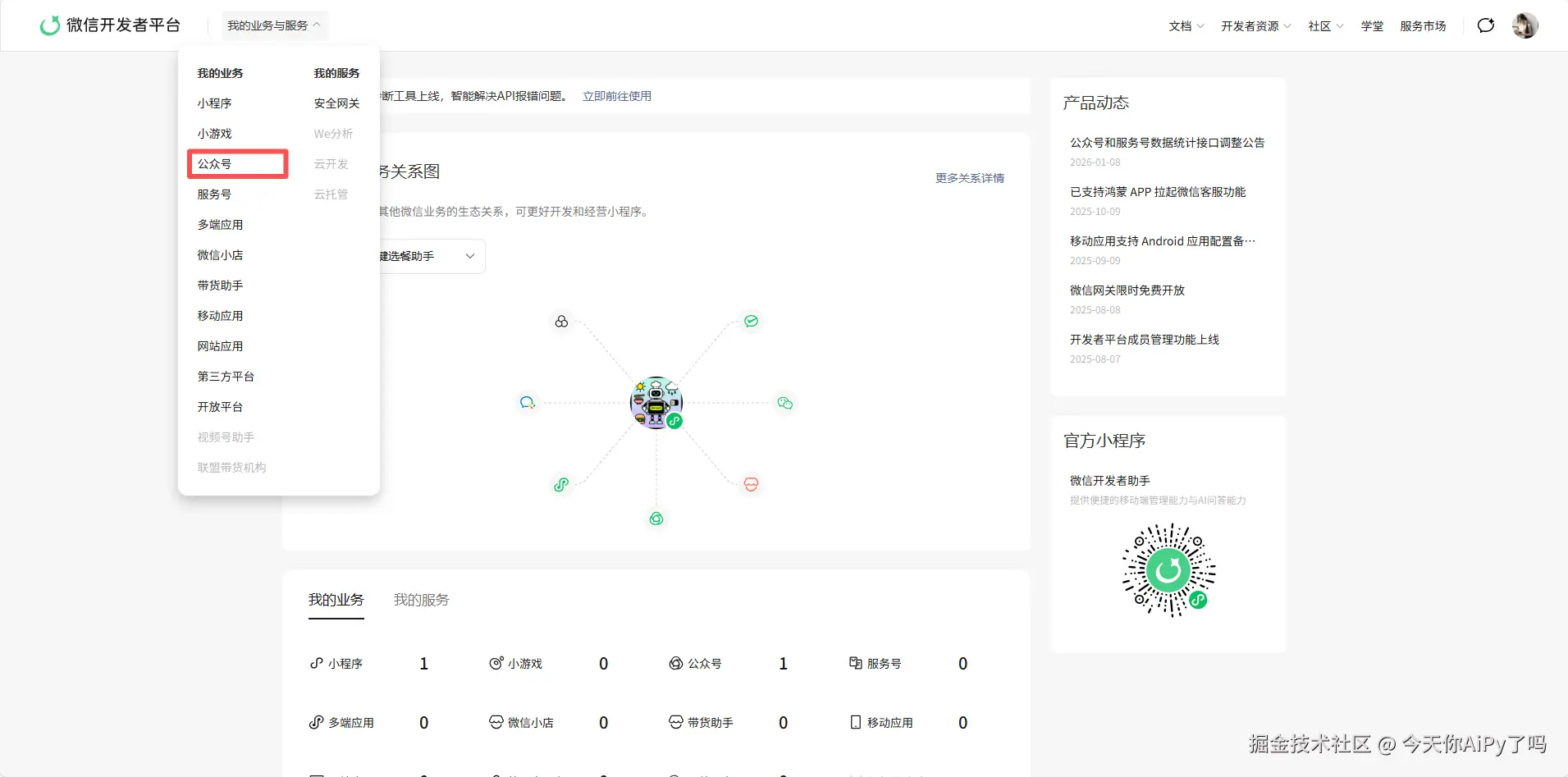The image size is (1568, 777).
Task: Select 视频号助手 in the menu
Action: (x=226, y=437)
